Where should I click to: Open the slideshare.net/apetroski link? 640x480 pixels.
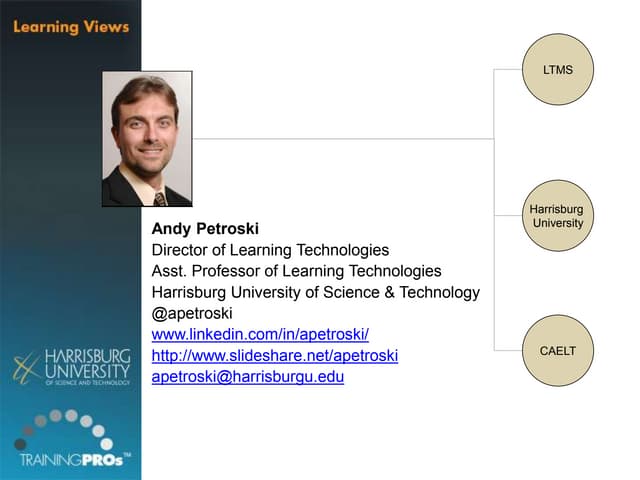point(274,356)
